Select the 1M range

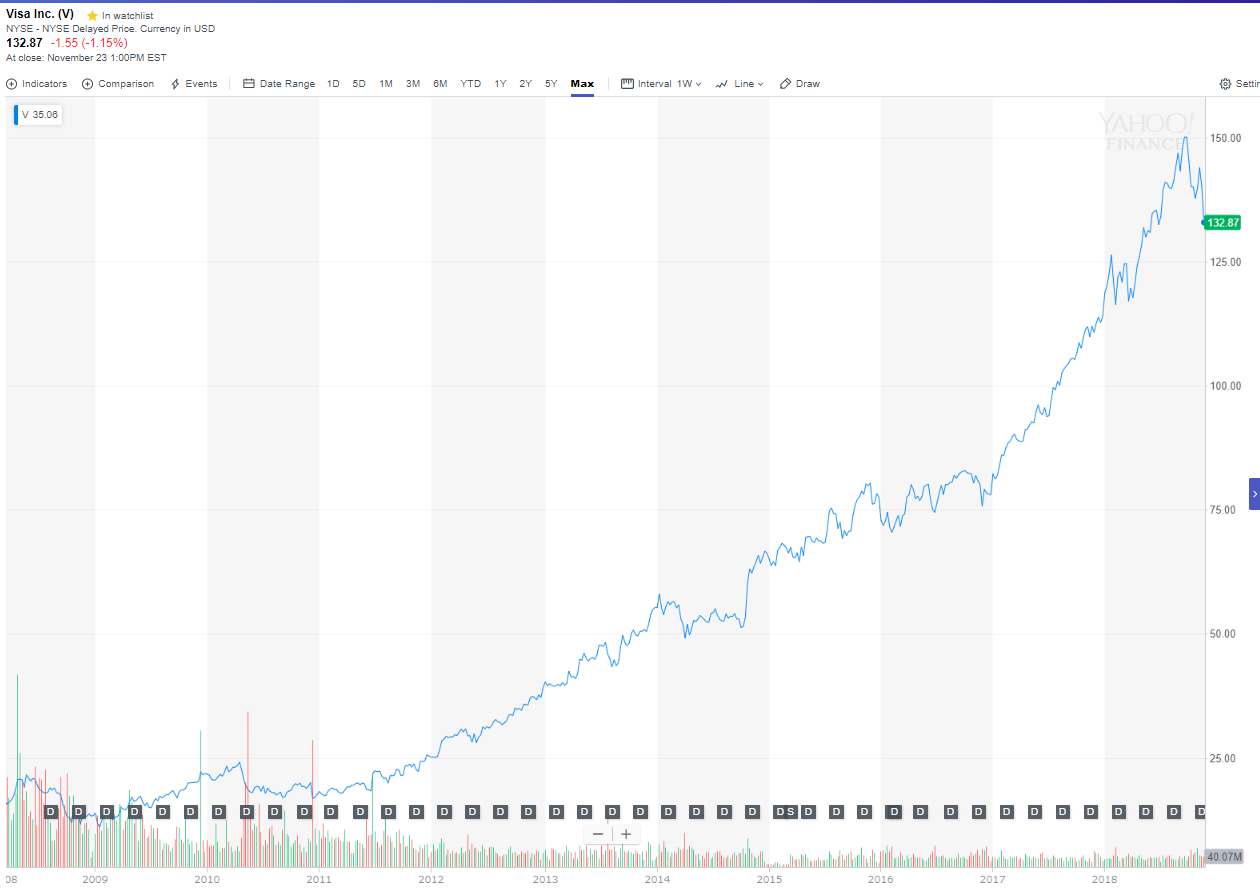(386, 84)
